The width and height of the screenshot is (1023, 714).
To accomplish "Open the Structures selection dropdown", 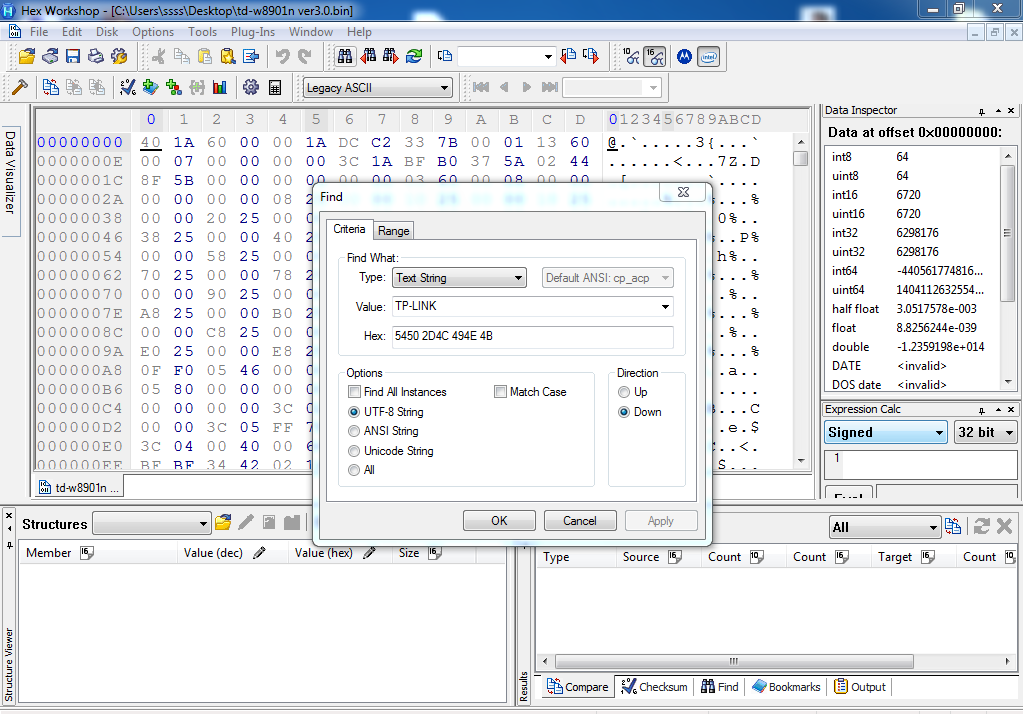I will pos(151,523).
